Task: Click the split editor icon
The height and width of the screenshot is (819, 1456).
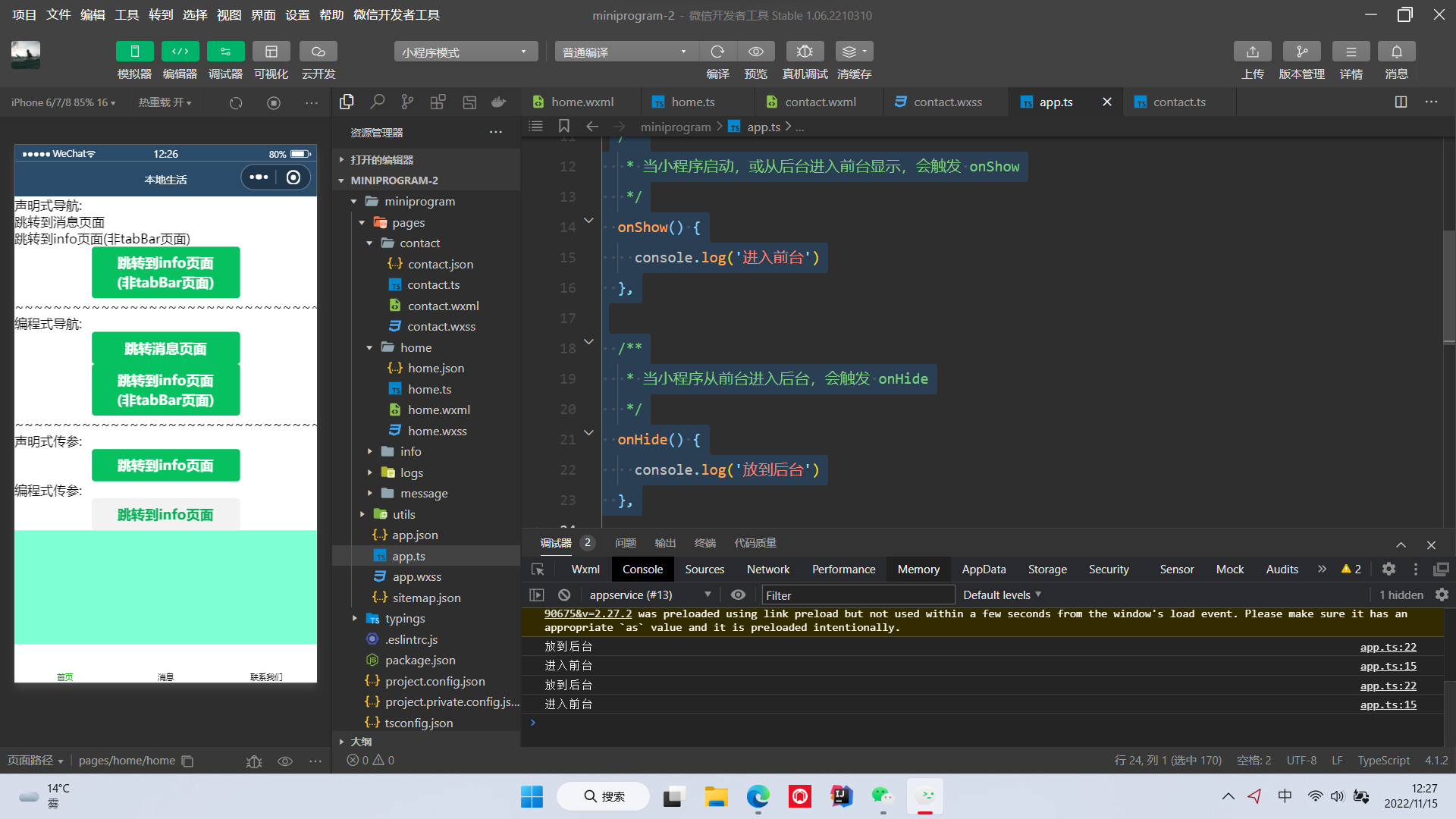Action: point(1401,102)
